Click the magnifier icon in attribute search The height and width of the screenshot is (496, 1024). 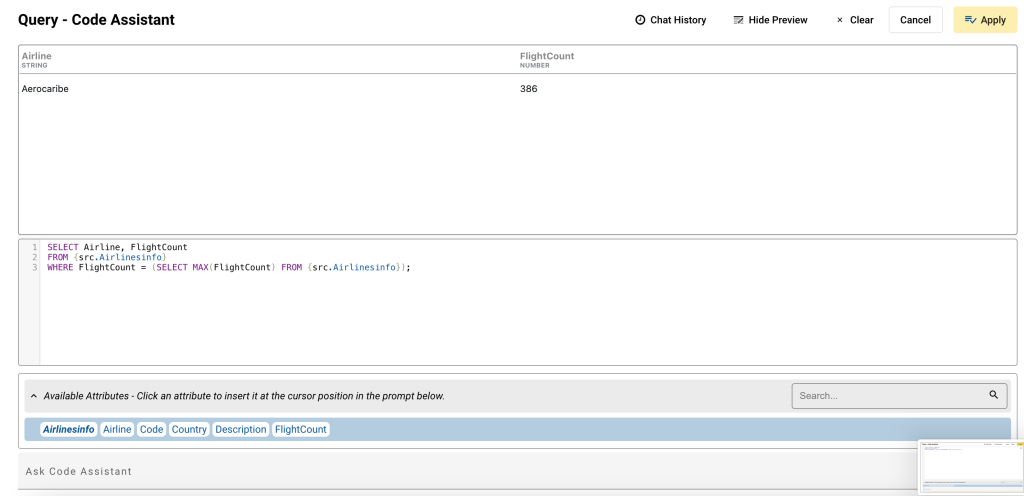coord(994,395)
